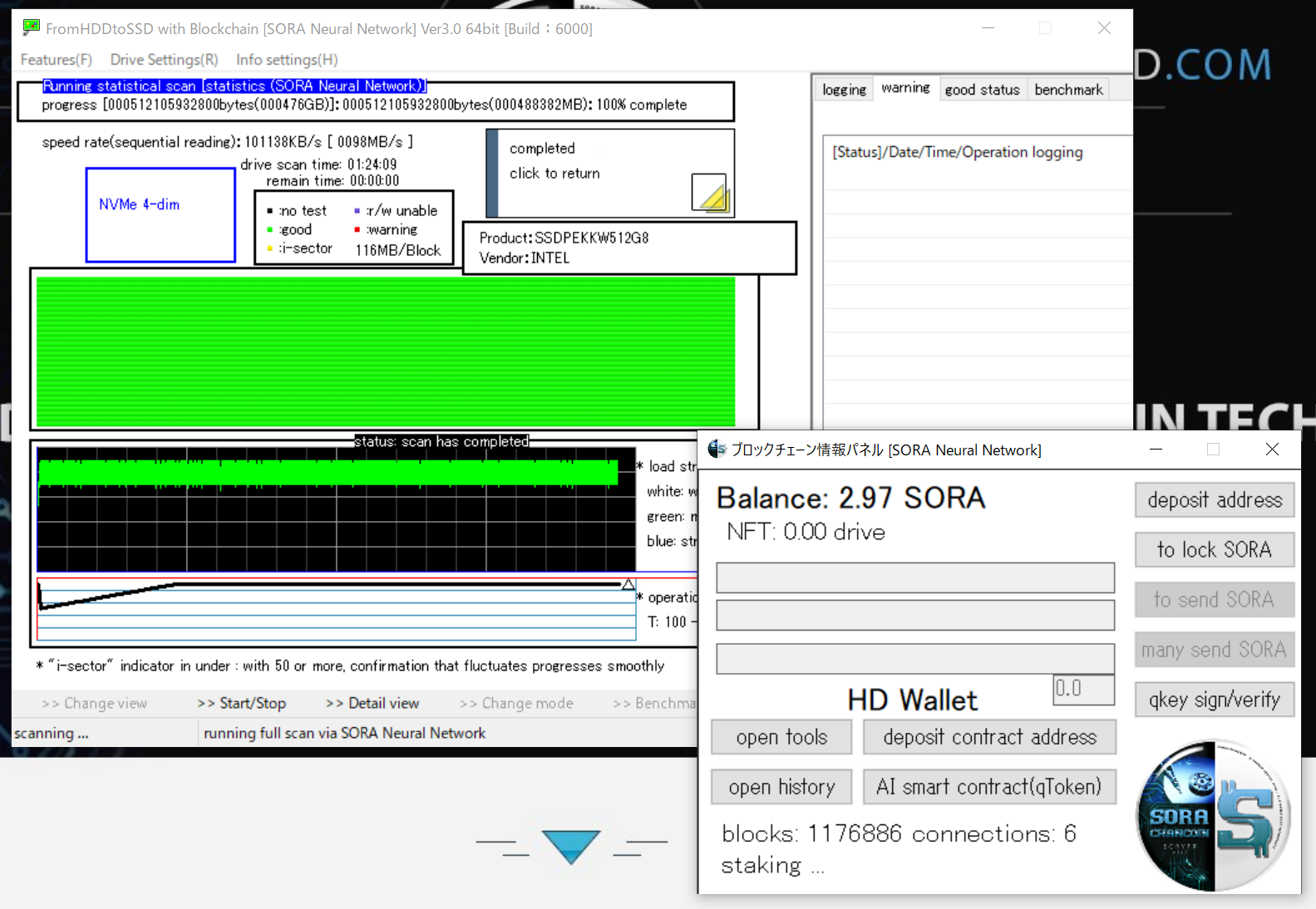Viewport: 1316px width, 909px height.
Task: Click the qkey sign/verify button
Action: tap(1215, 700)
